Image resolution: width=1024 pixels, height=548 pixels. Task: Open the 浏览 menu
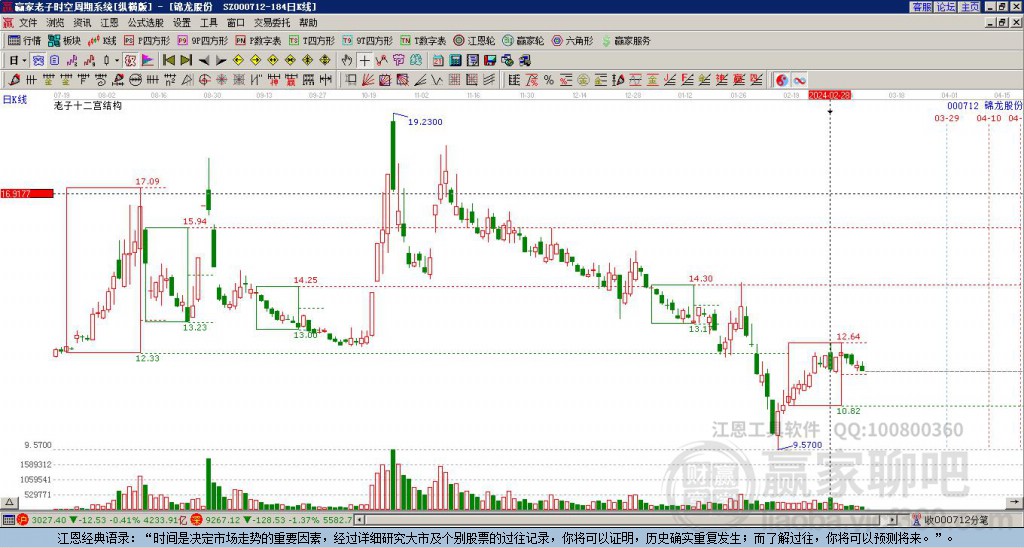coord(55,23)
